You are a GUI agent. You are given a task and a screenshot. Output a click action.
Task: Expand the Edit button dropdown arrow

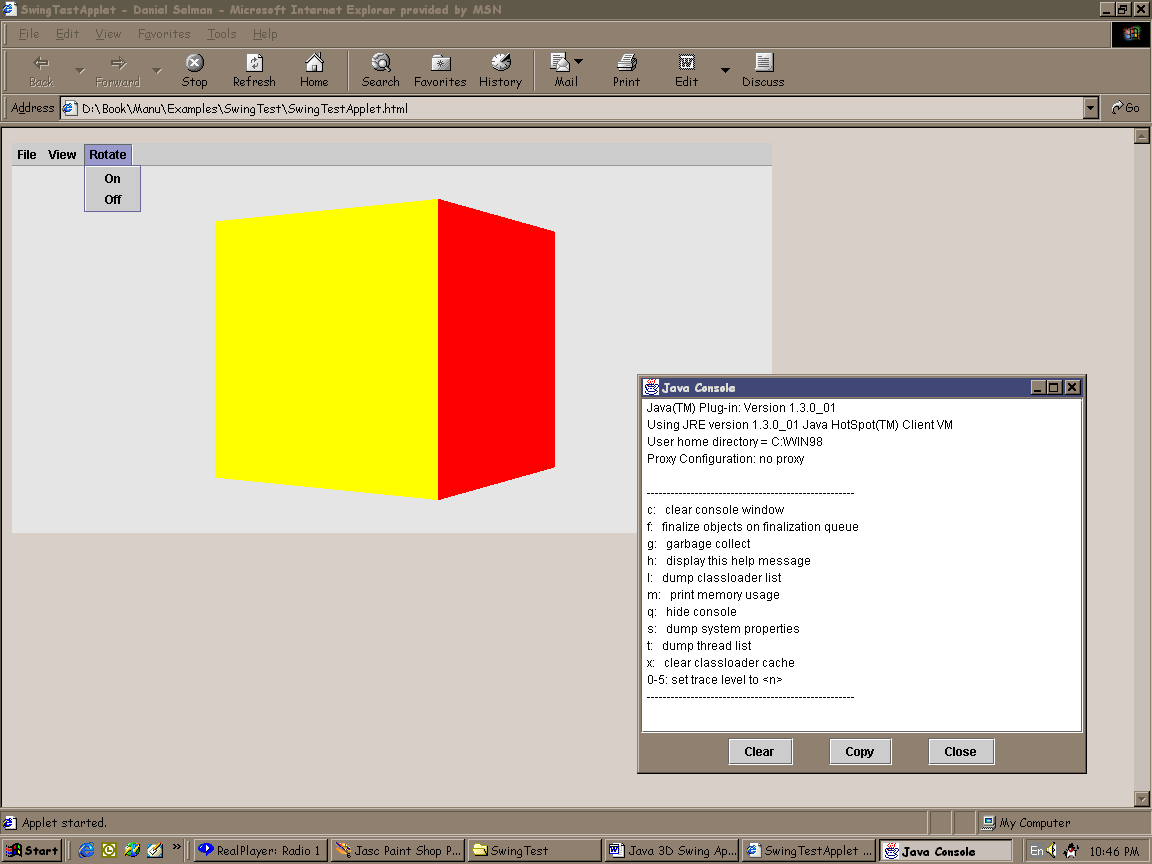tap(725, 71)
